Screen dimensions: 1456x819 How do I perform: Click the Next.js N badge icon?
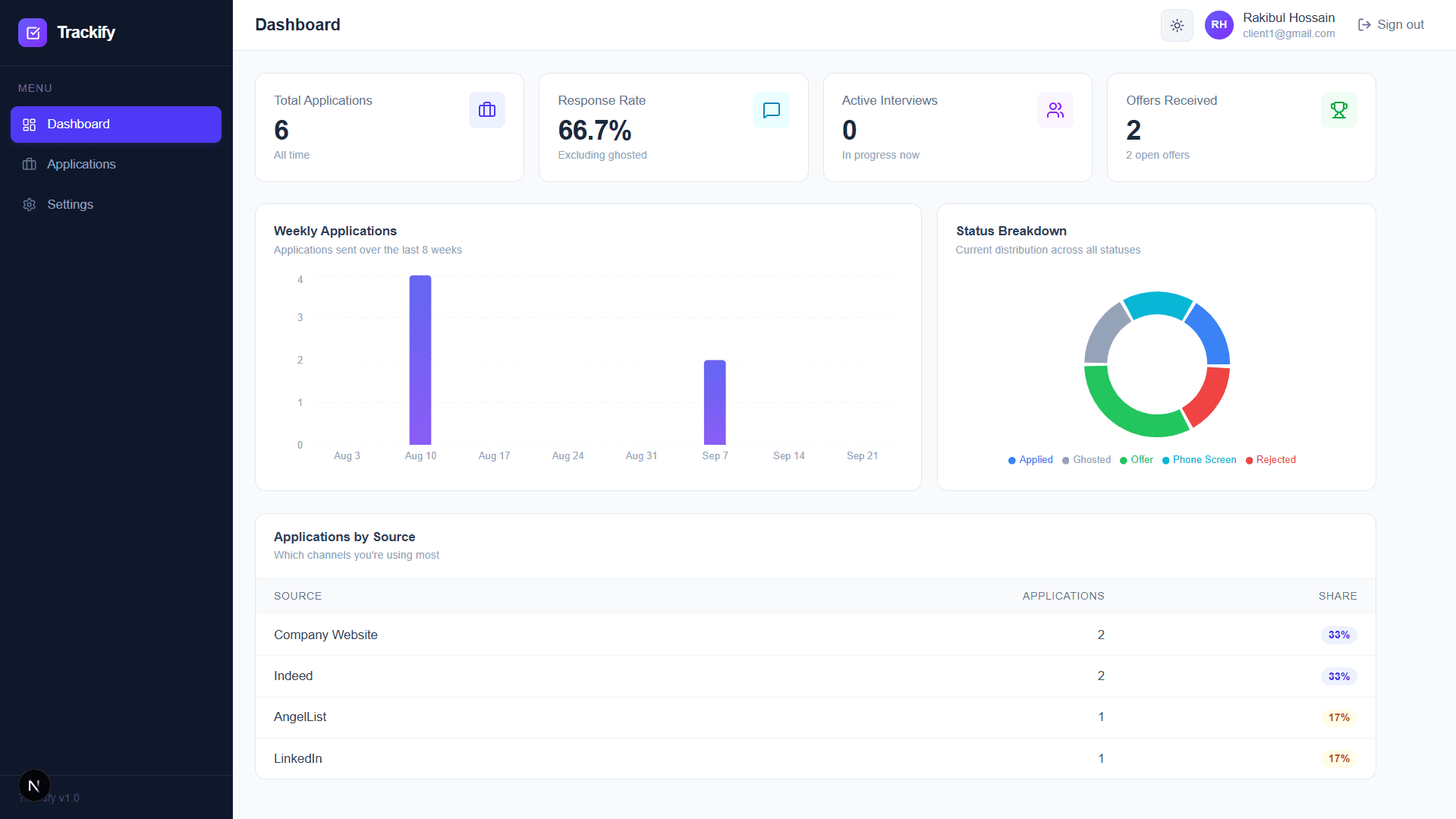pyautogui.click(x=34, y=786)
